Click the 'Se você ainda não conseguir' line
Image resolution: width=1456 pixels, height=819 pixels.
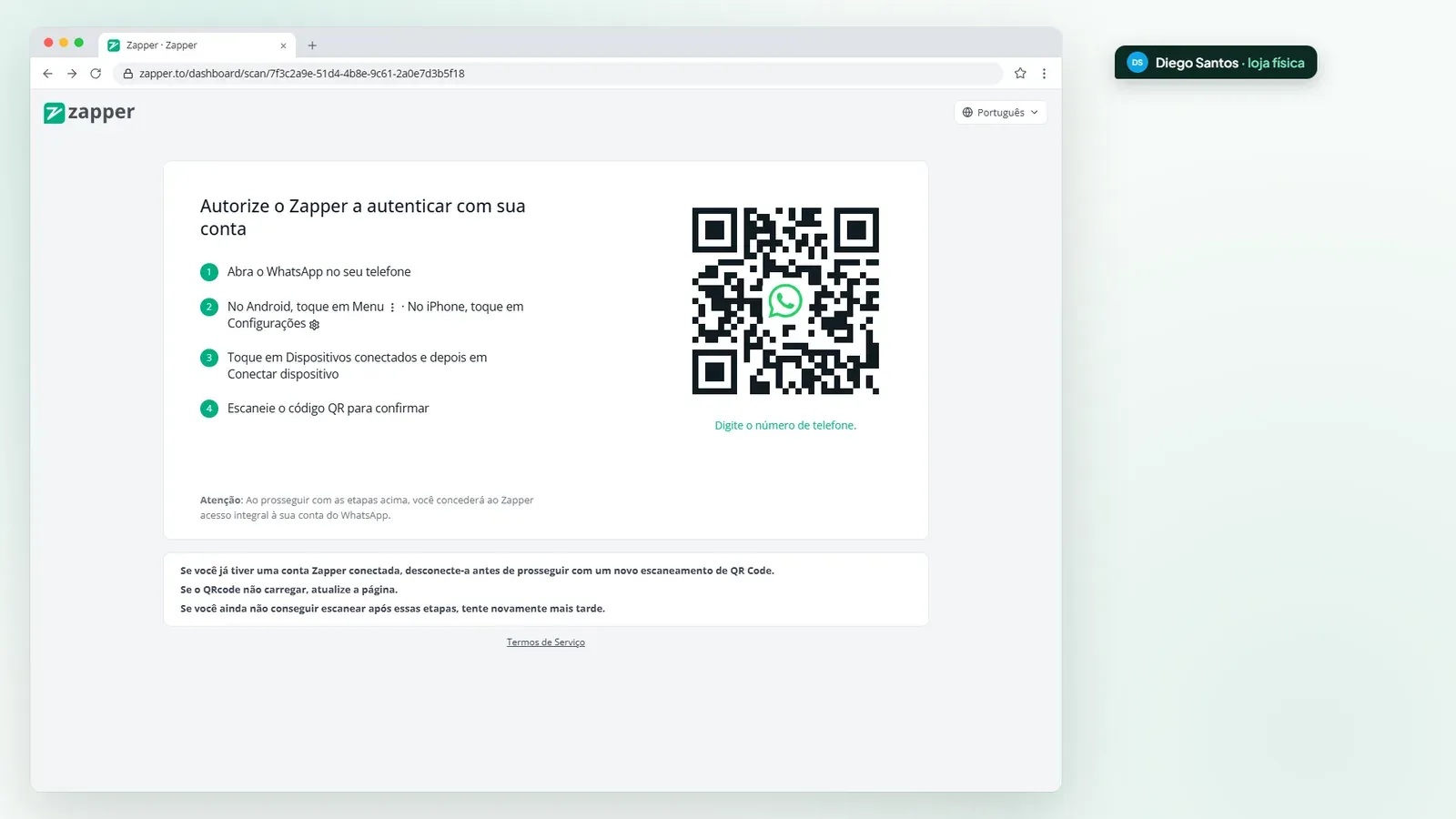tap(392, 609)
